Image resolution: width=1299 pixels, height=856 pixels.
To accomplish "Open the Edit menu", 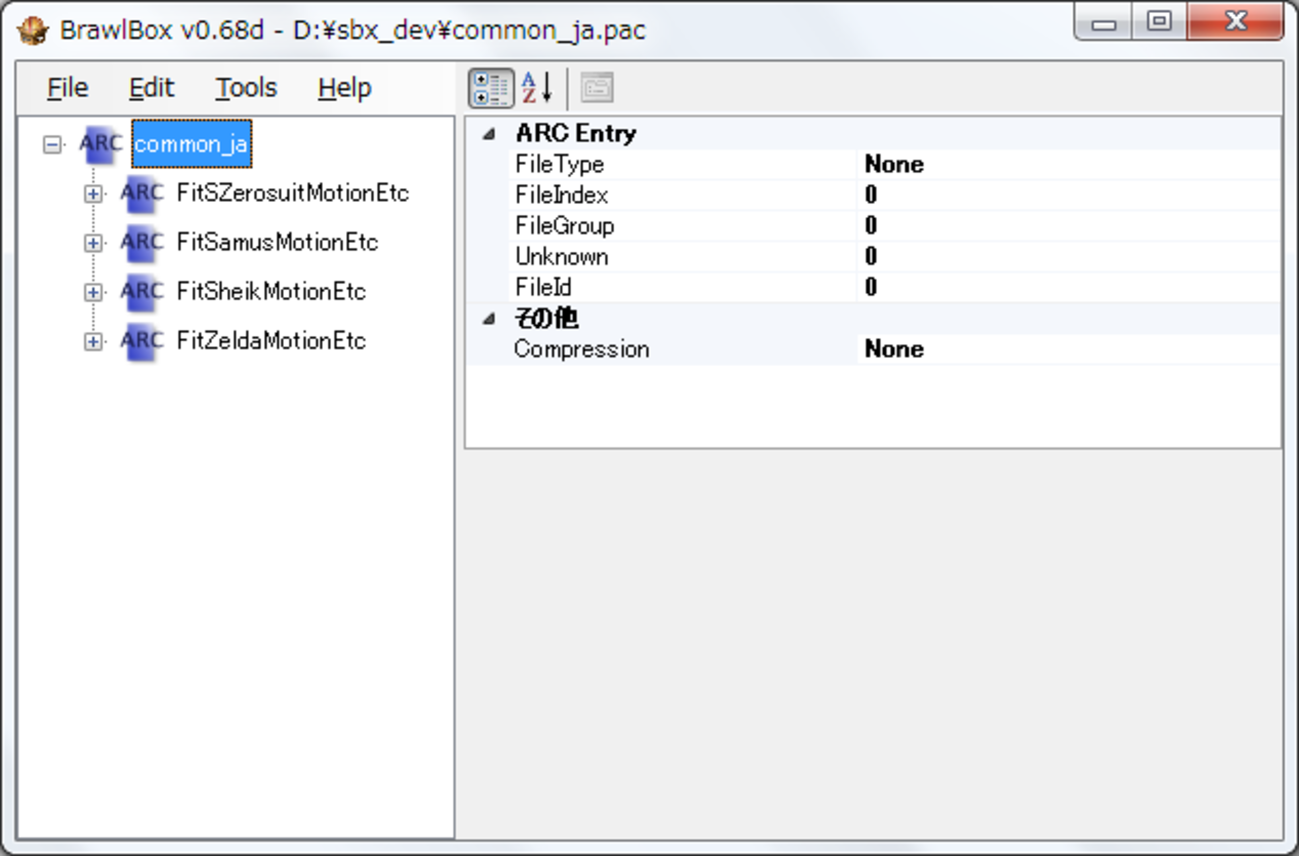I will tap(152, 88).
